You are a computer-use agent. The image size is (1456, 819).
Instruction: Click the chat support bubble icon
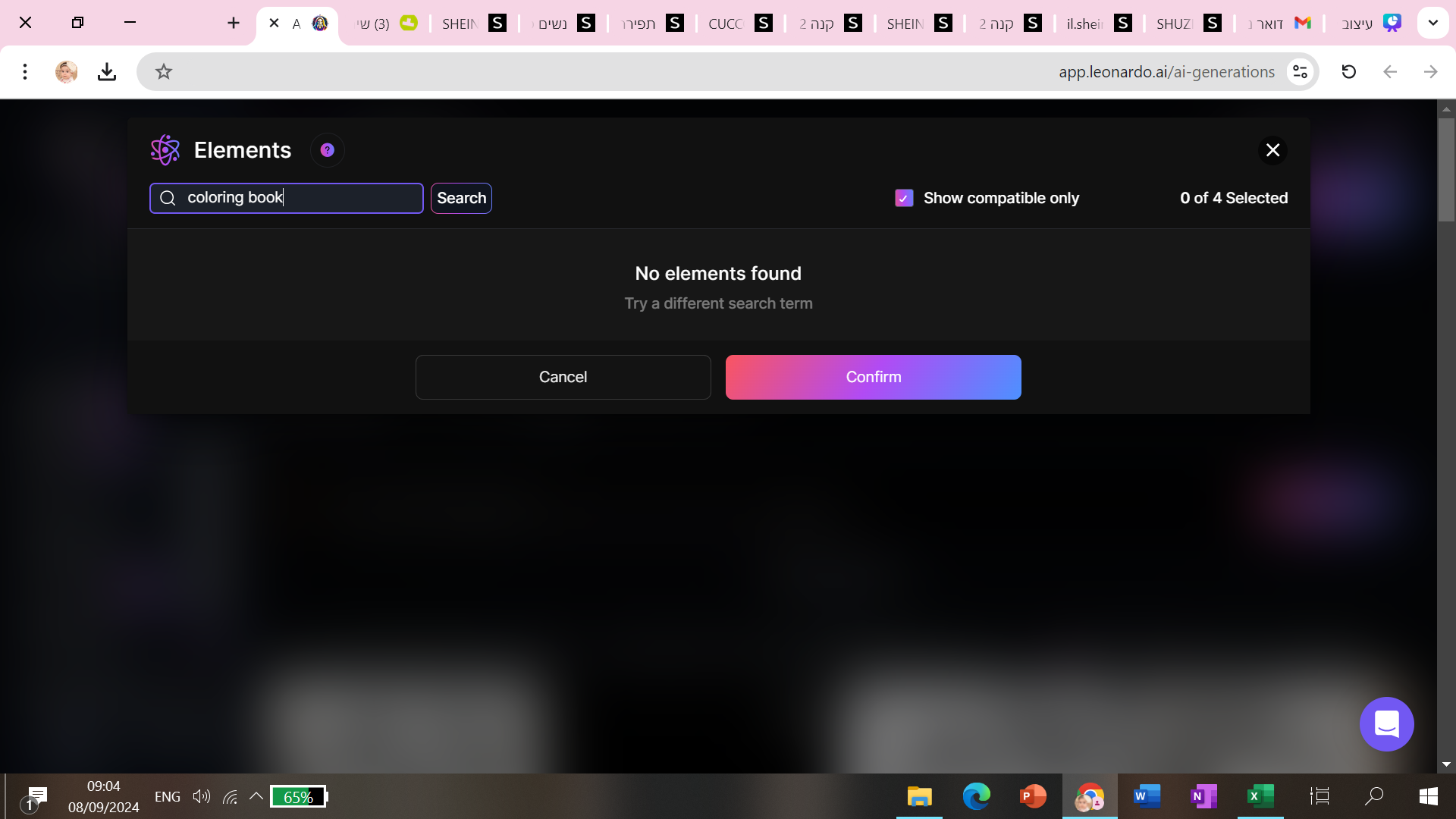1386,724
